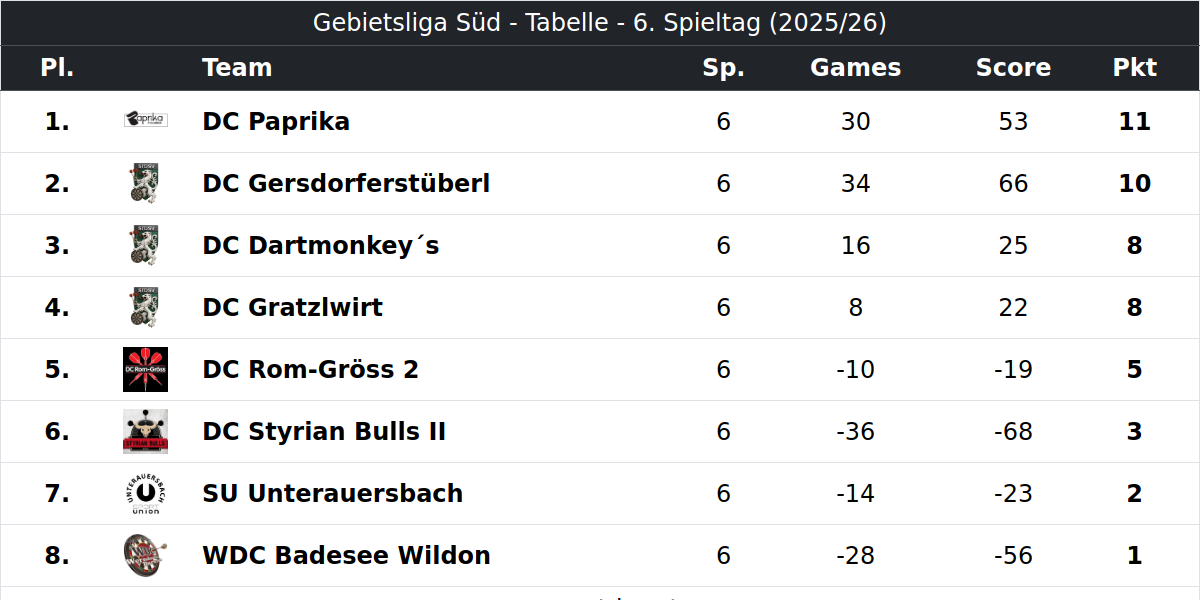This screenshot has height=600, width=1200.
Task: Click the DC Gratzlwirt crest logo
Action: (x=145, y=307)
